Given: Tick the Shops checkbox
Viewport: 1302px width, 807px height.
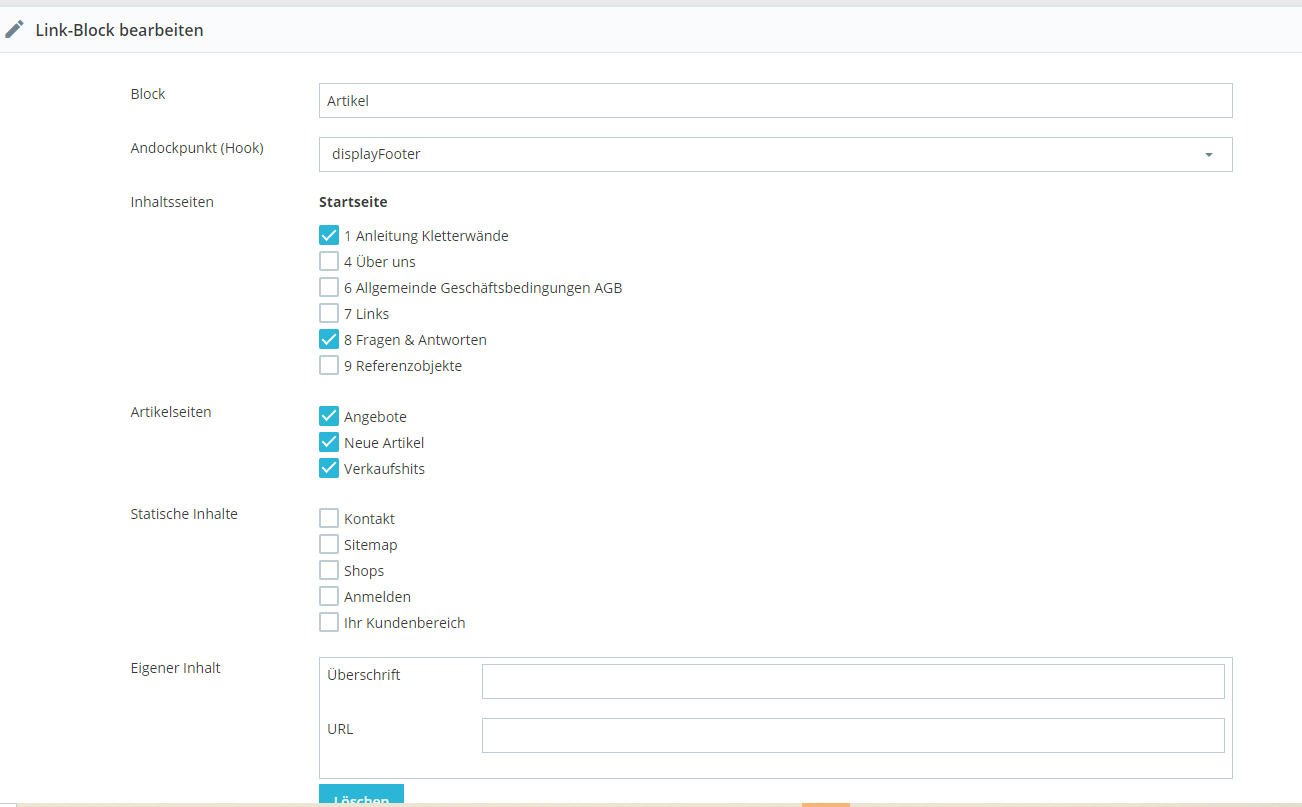Looking at the screenshot, I should click(x=329, y=571).
